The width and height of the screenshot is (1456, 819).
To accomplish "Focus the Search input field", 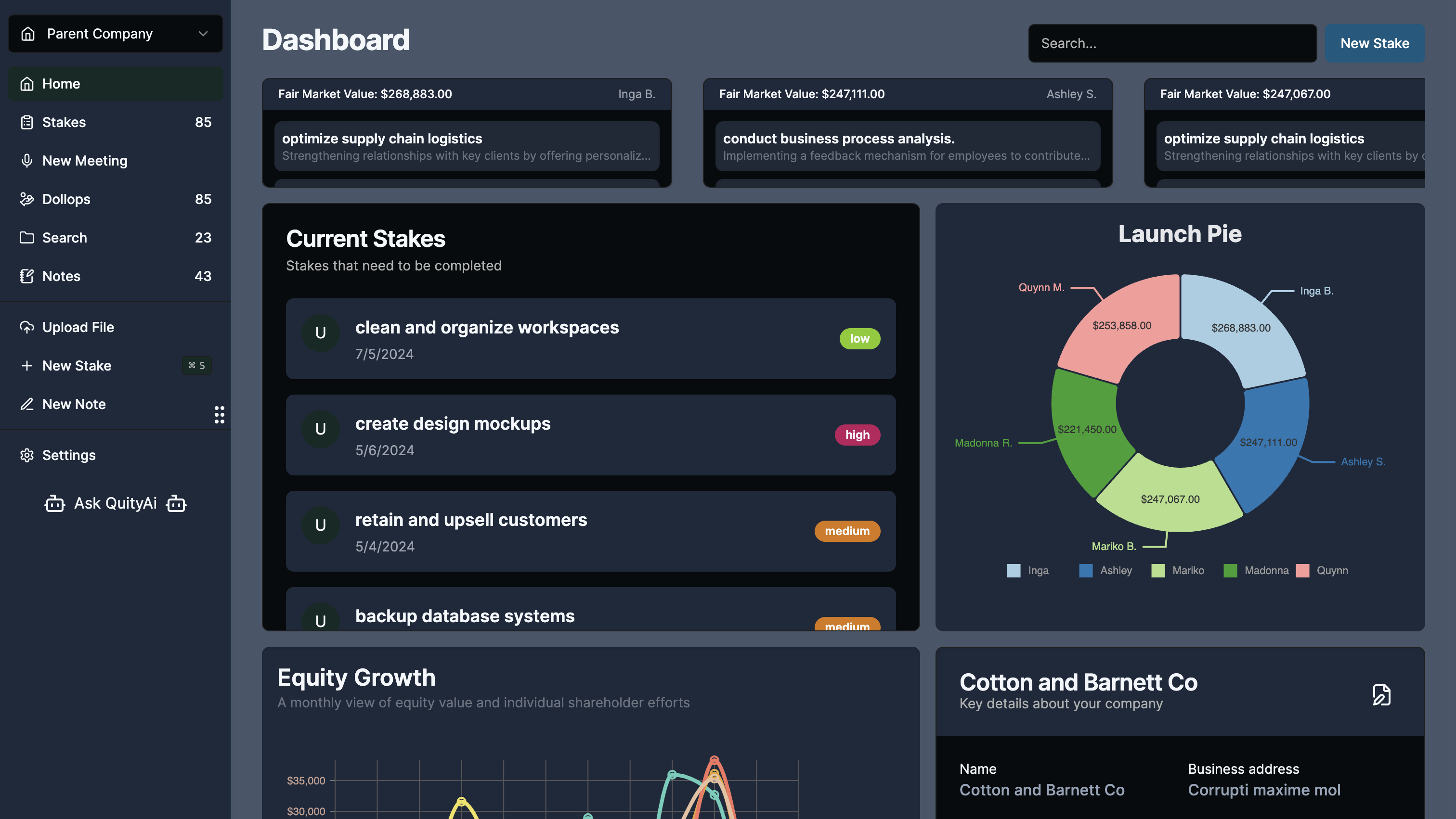I will click(x=1172, y=43).
